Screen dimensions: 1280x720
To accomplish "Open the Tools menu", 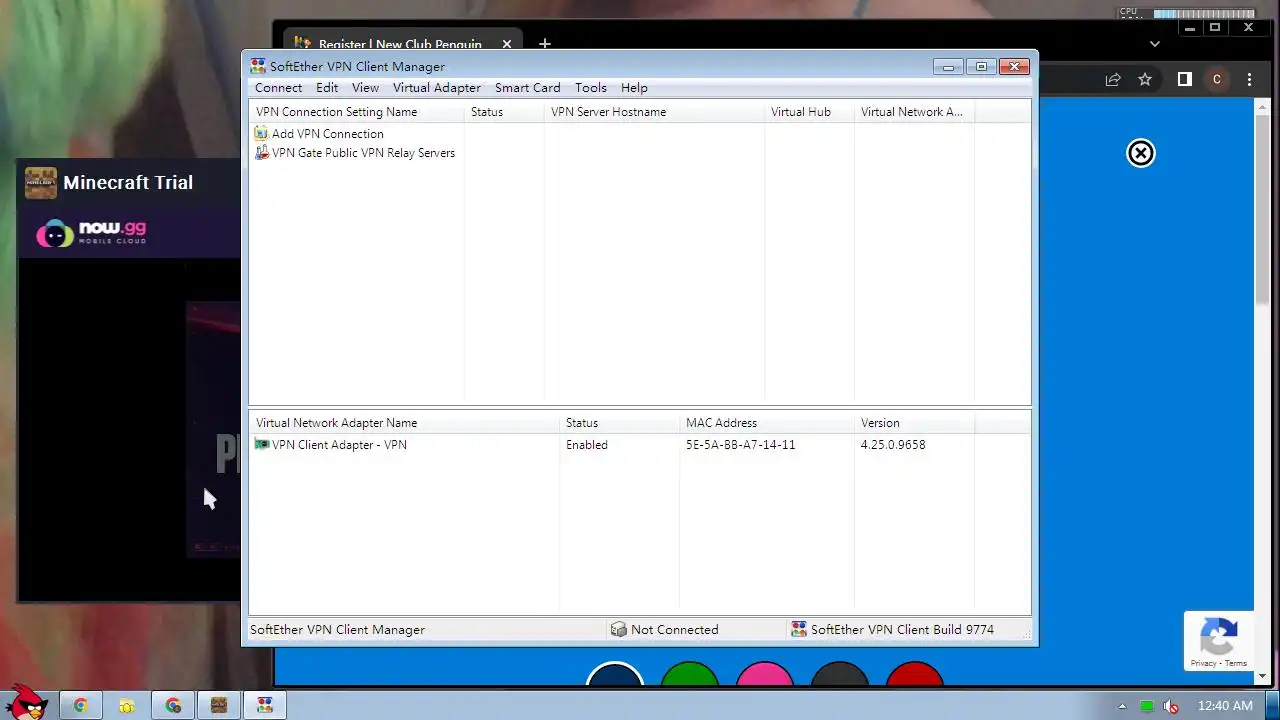I will (x=590, y=88).
